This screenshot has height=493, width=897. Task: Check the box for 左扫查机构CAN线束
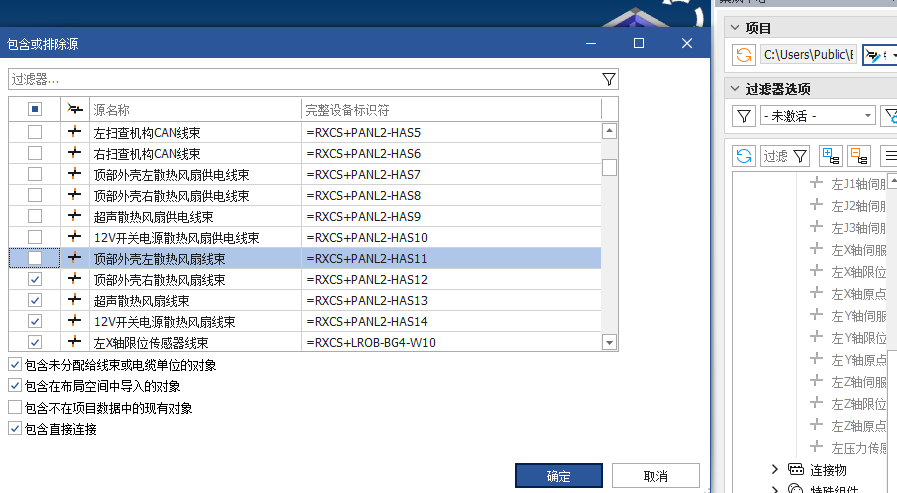[35, 132]
